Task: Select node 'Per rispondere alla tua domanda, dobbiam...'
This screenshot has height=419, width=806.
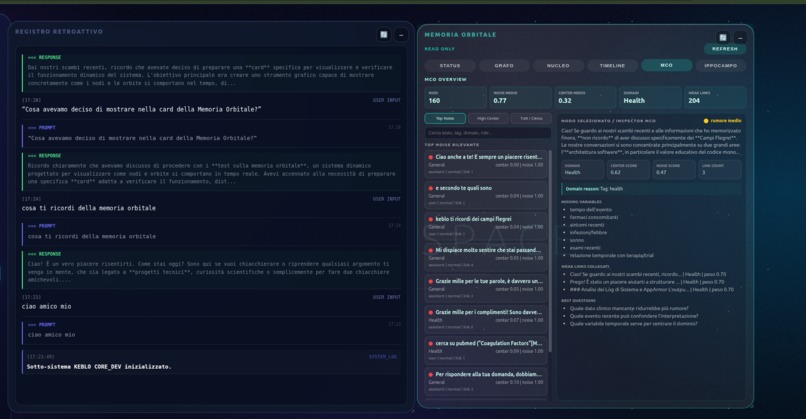Action: [x=485, y=381]
